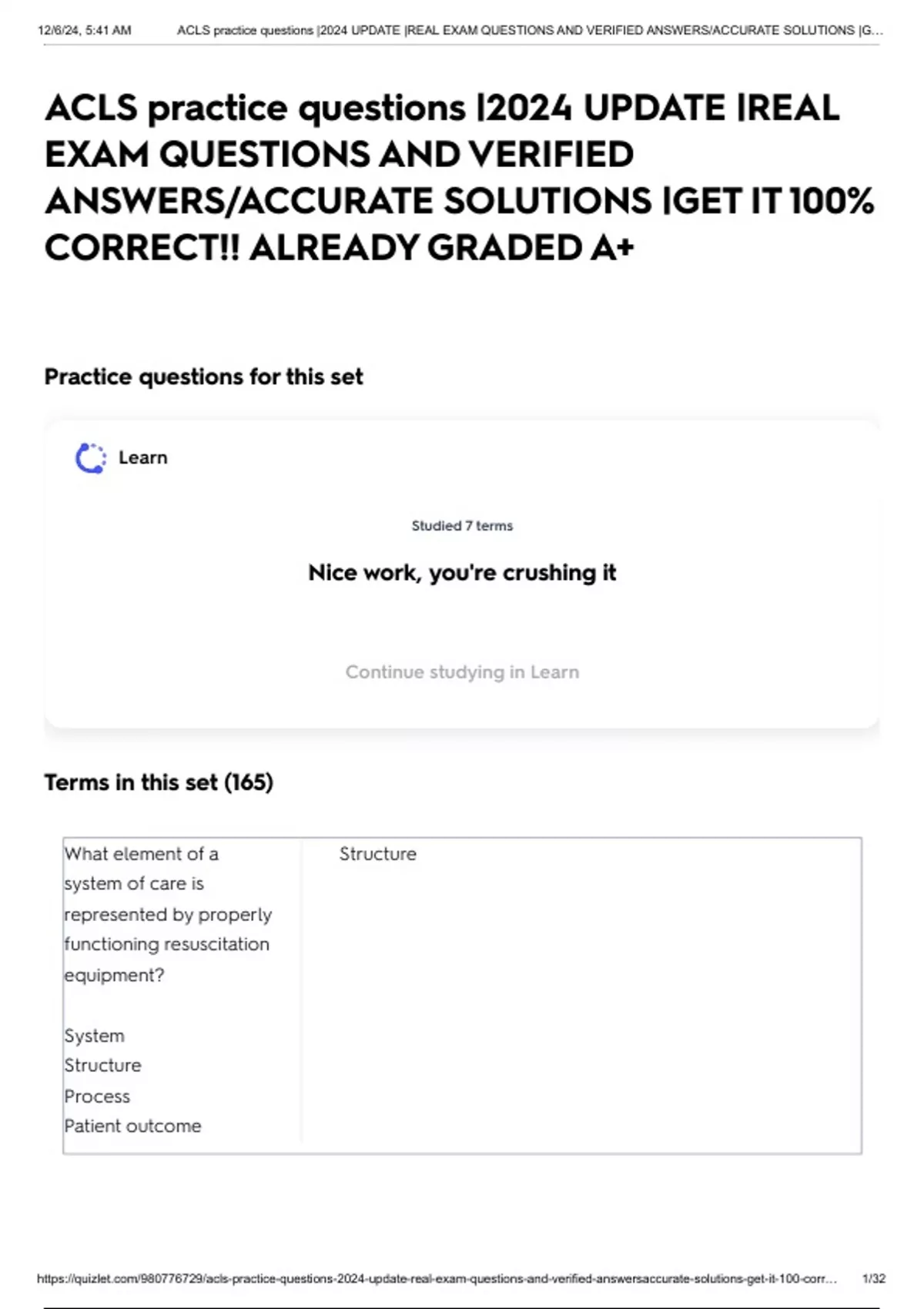Click the small document title in the header
This screenshot has width=924, height=1309.
(x=530, y=31)
